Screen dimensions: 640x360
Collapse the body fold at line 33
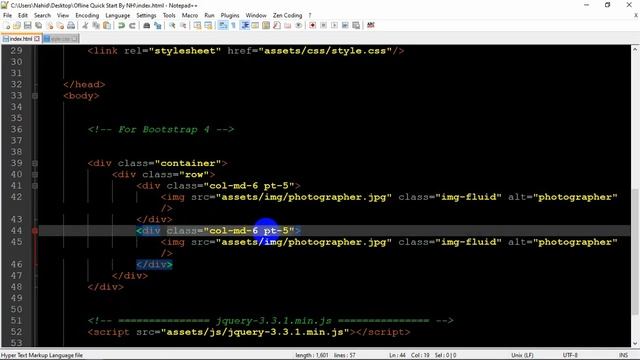tap(35, 96)
